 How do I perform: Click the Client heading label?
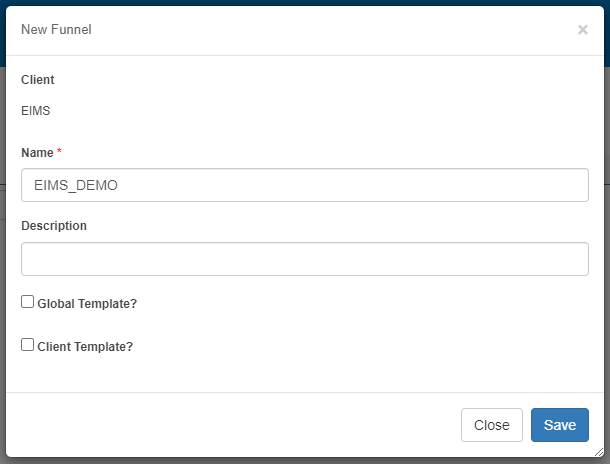pyautogui.click(x=38, y=80)
